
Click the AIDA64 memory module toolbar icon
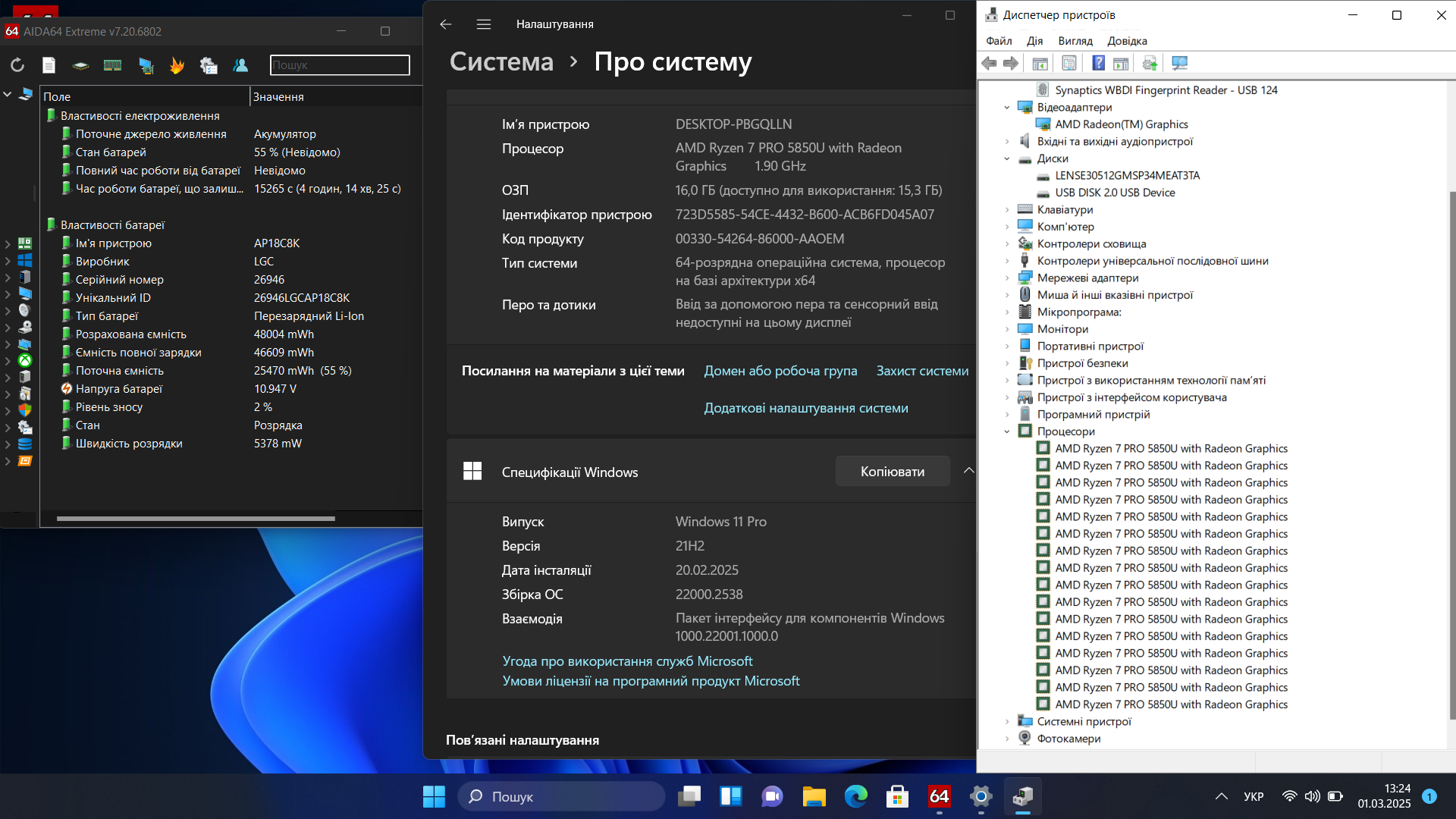pos(112,65)
